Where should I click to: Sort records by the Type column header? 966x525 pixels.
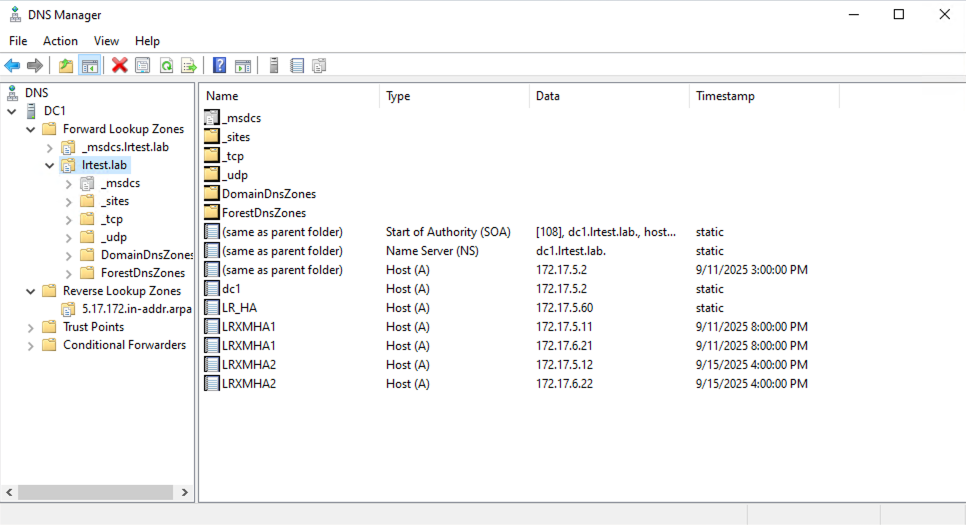(454, 96)
